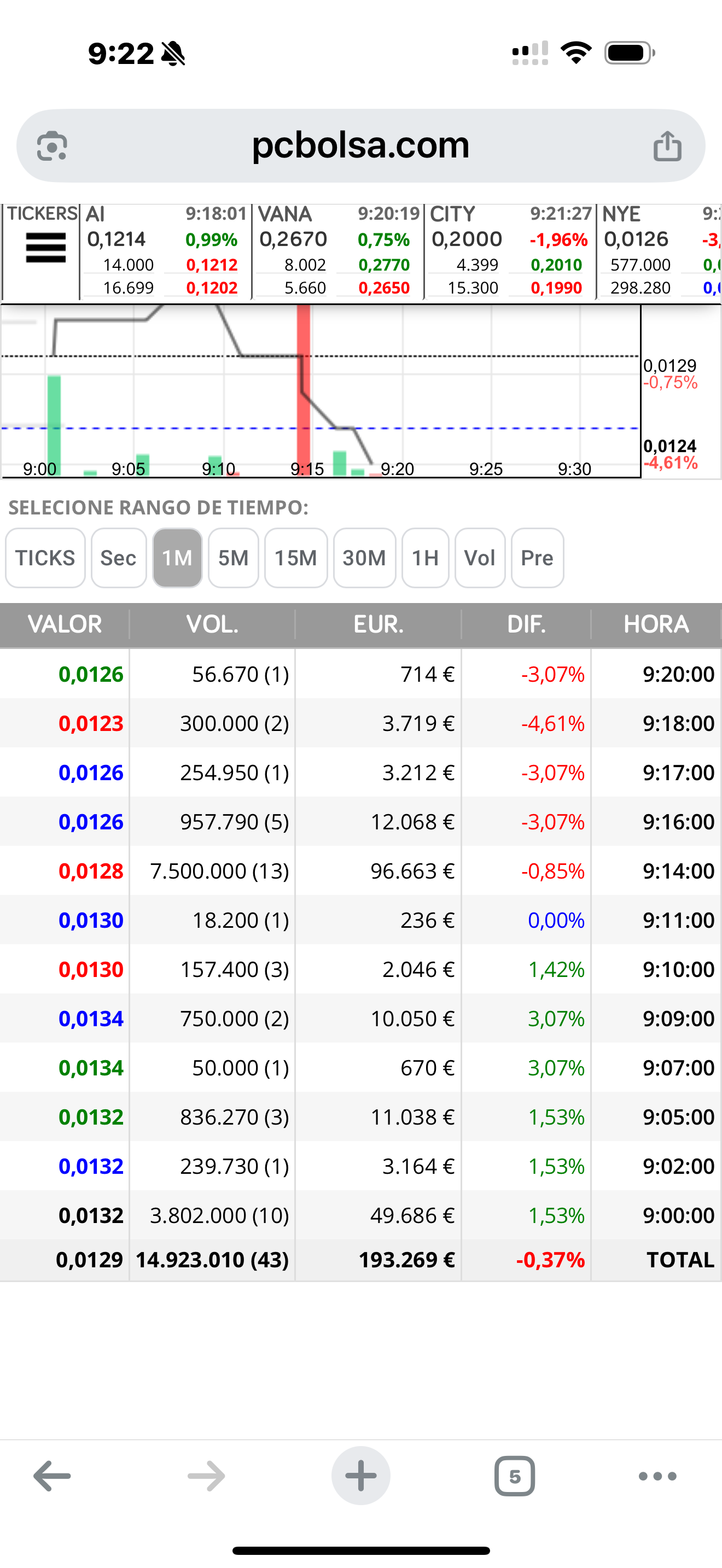This screenshot has width=722, height=1568.
Task: Select the TICKS time range
Action: [45, 558]
